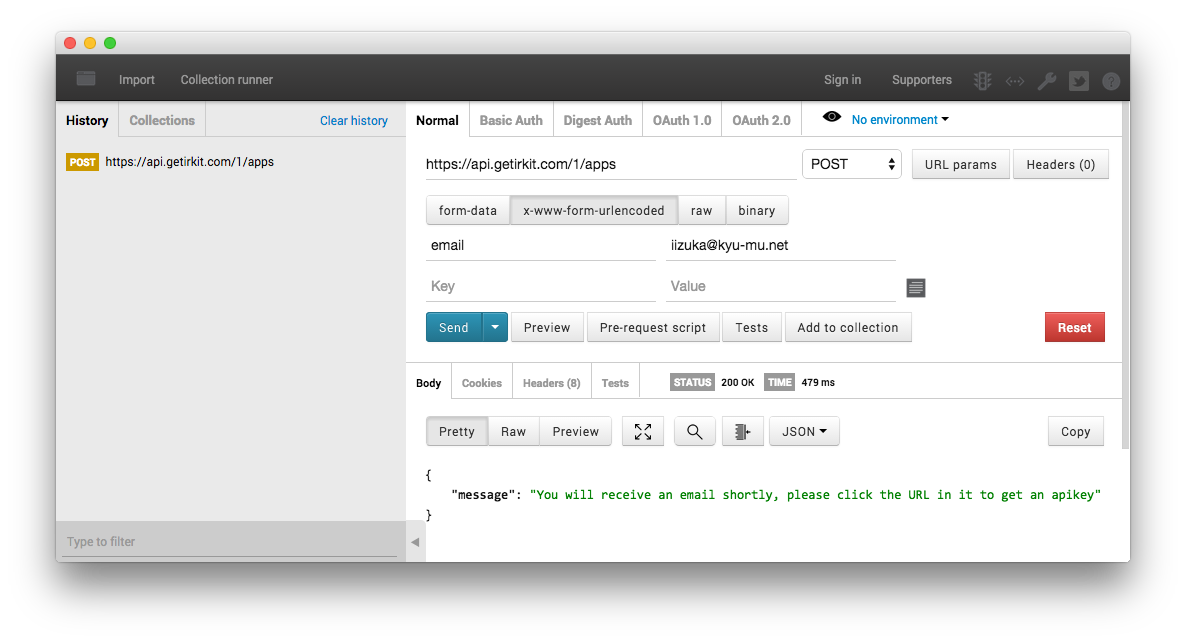The width and height of the screenshot is (1186, 642).
Task: Toggle fullscreen response view icon
Action: [643, 431]
